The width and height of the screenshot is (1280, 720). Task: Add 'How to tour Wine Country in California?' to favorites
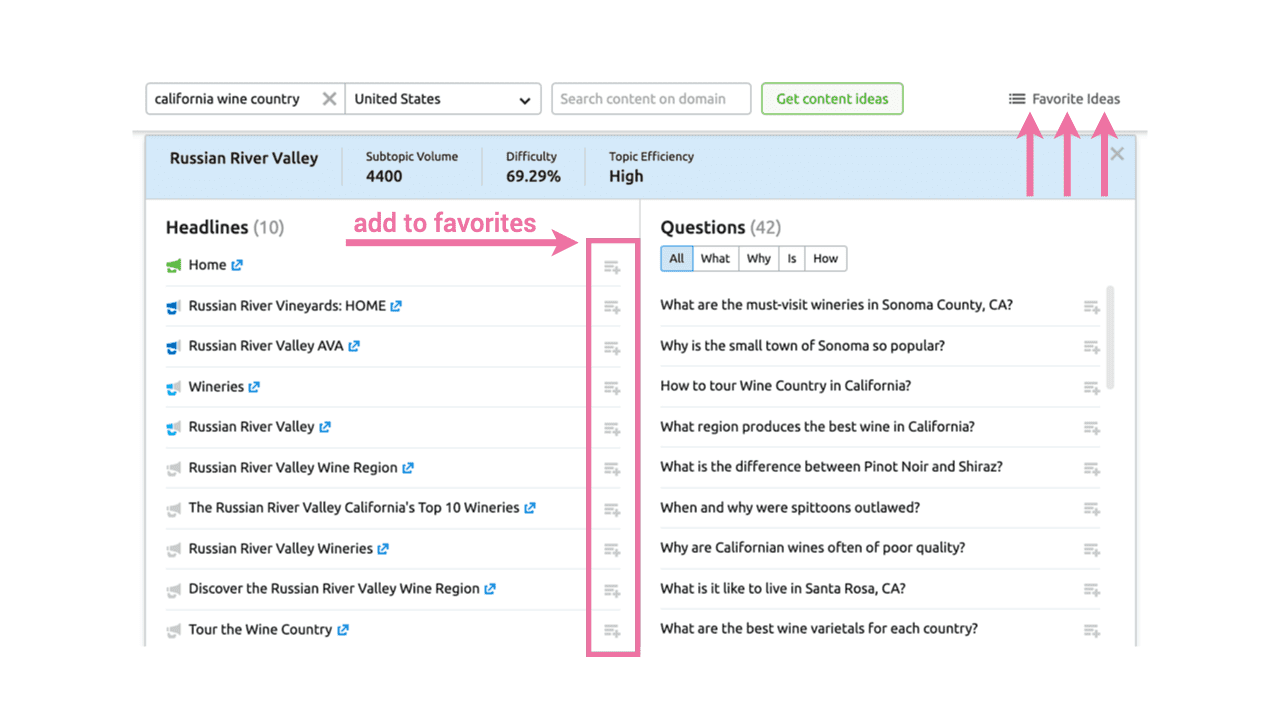click(x=1091, y=386)
